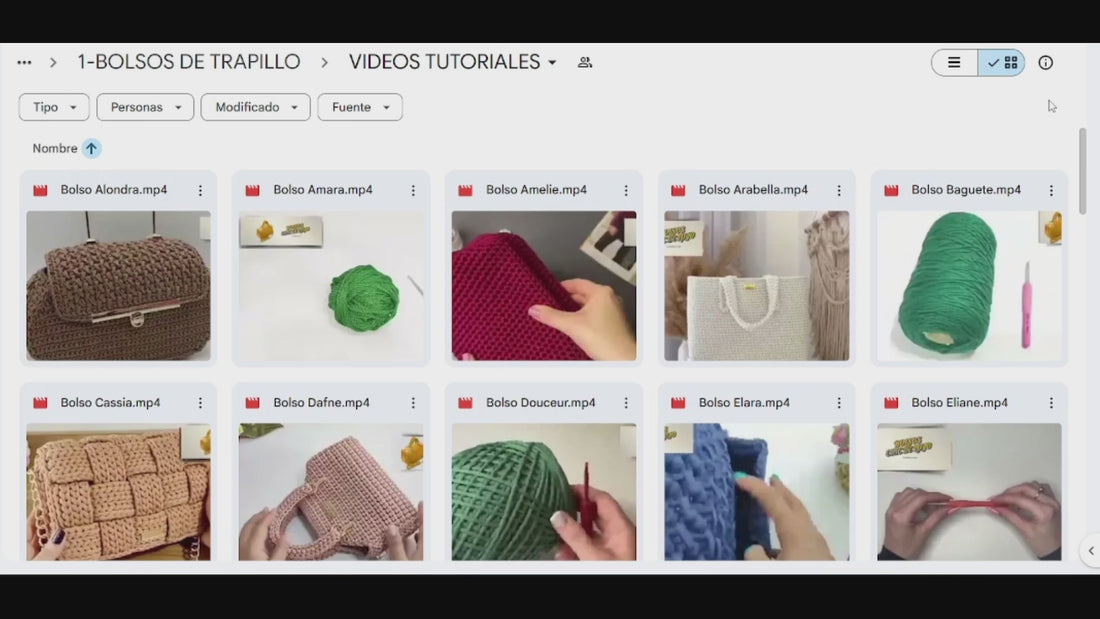1100x619 pixels.
Task: Open the side panel arrow at bottom right
Action: [1090, 551]
